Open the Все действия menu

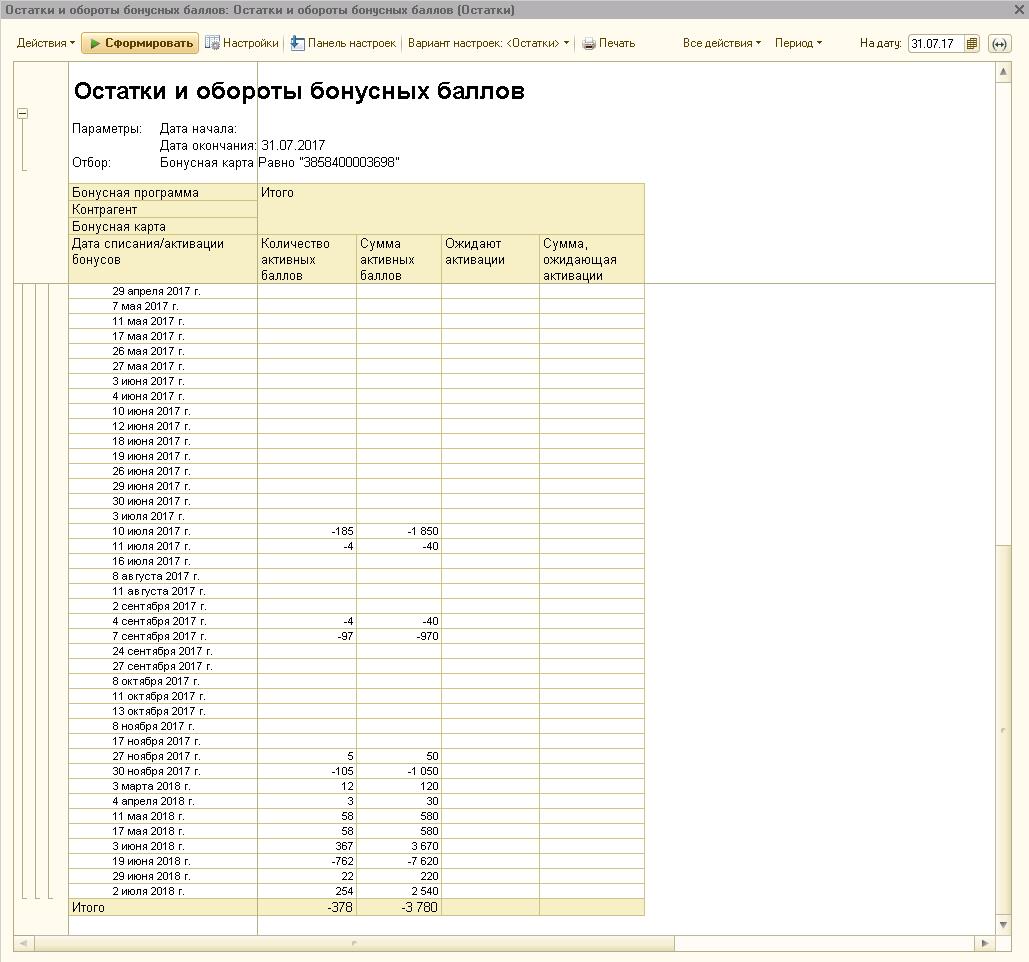point(722,43)
